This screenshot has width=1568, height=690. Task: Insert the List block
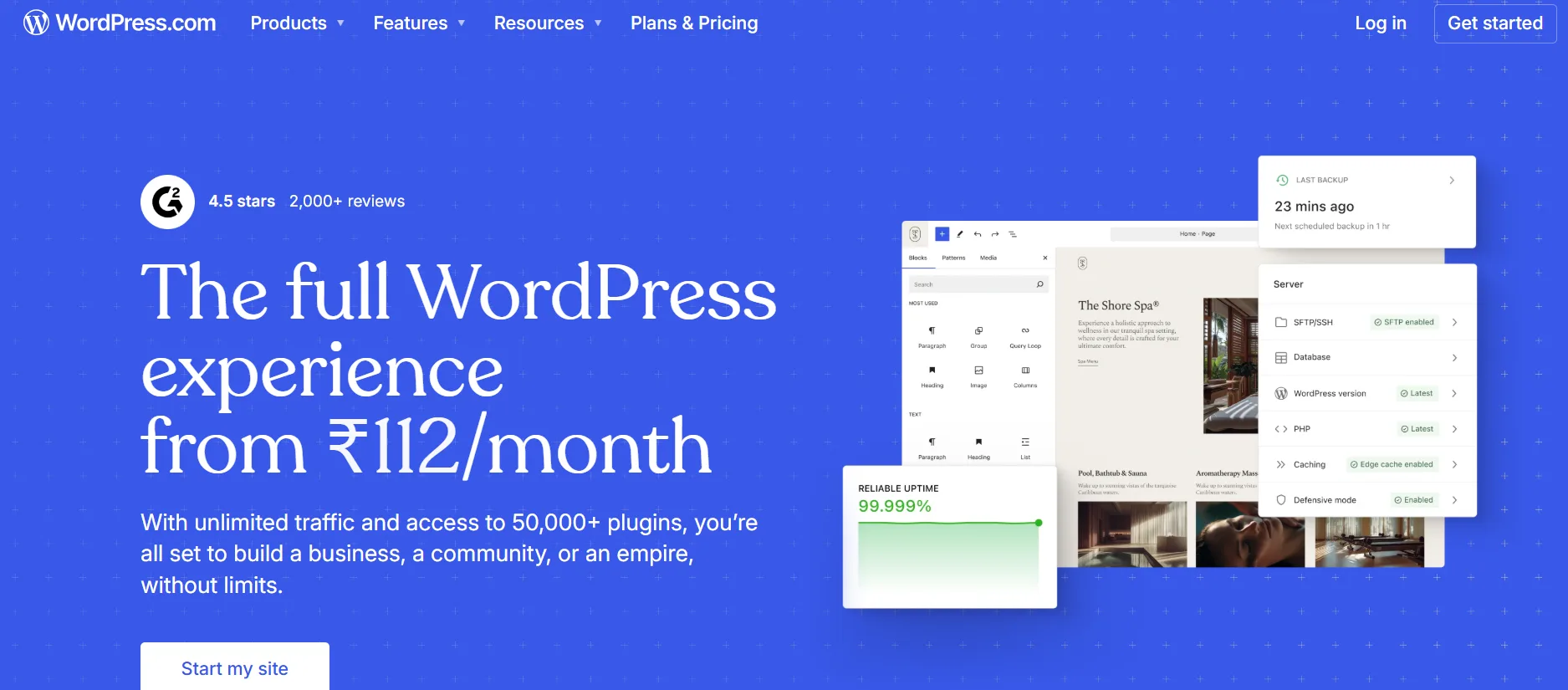[x=1025, y=448]
